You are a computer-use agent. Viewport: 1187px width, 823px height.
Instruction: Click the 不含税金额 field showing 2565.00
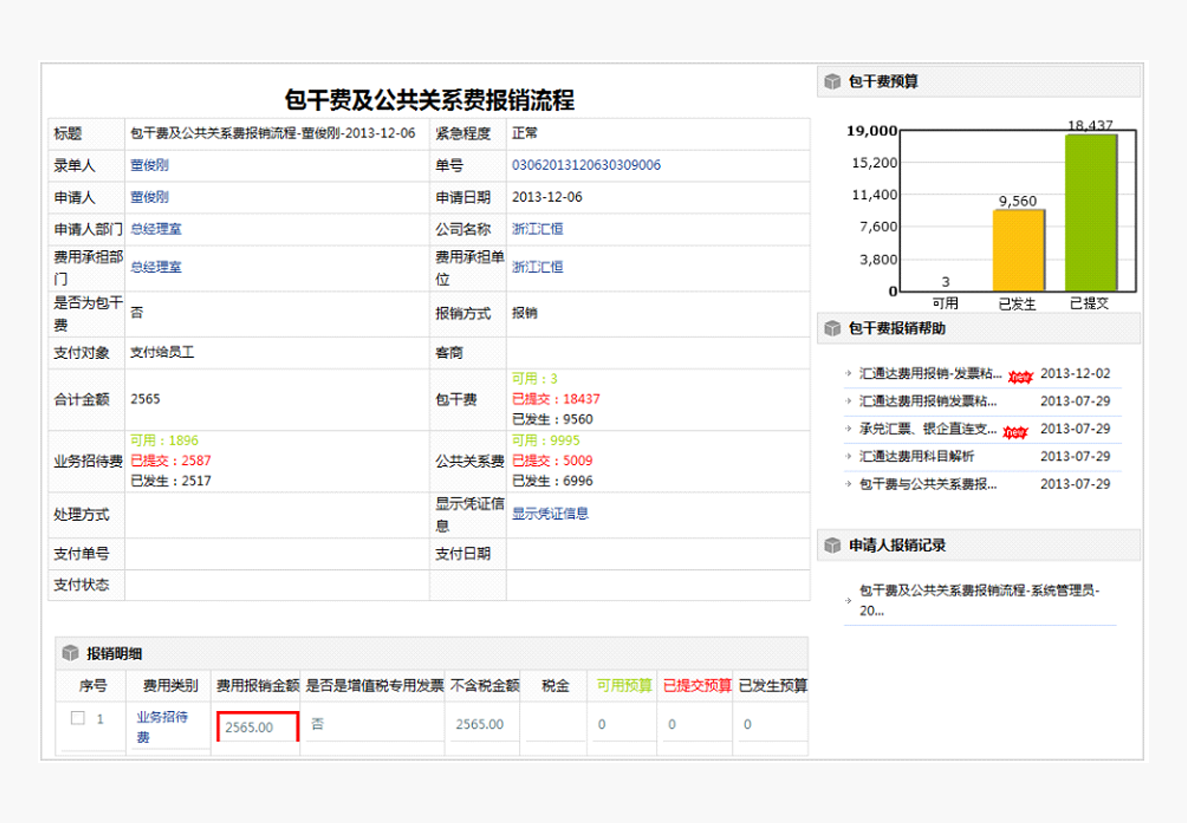(480, 724)
